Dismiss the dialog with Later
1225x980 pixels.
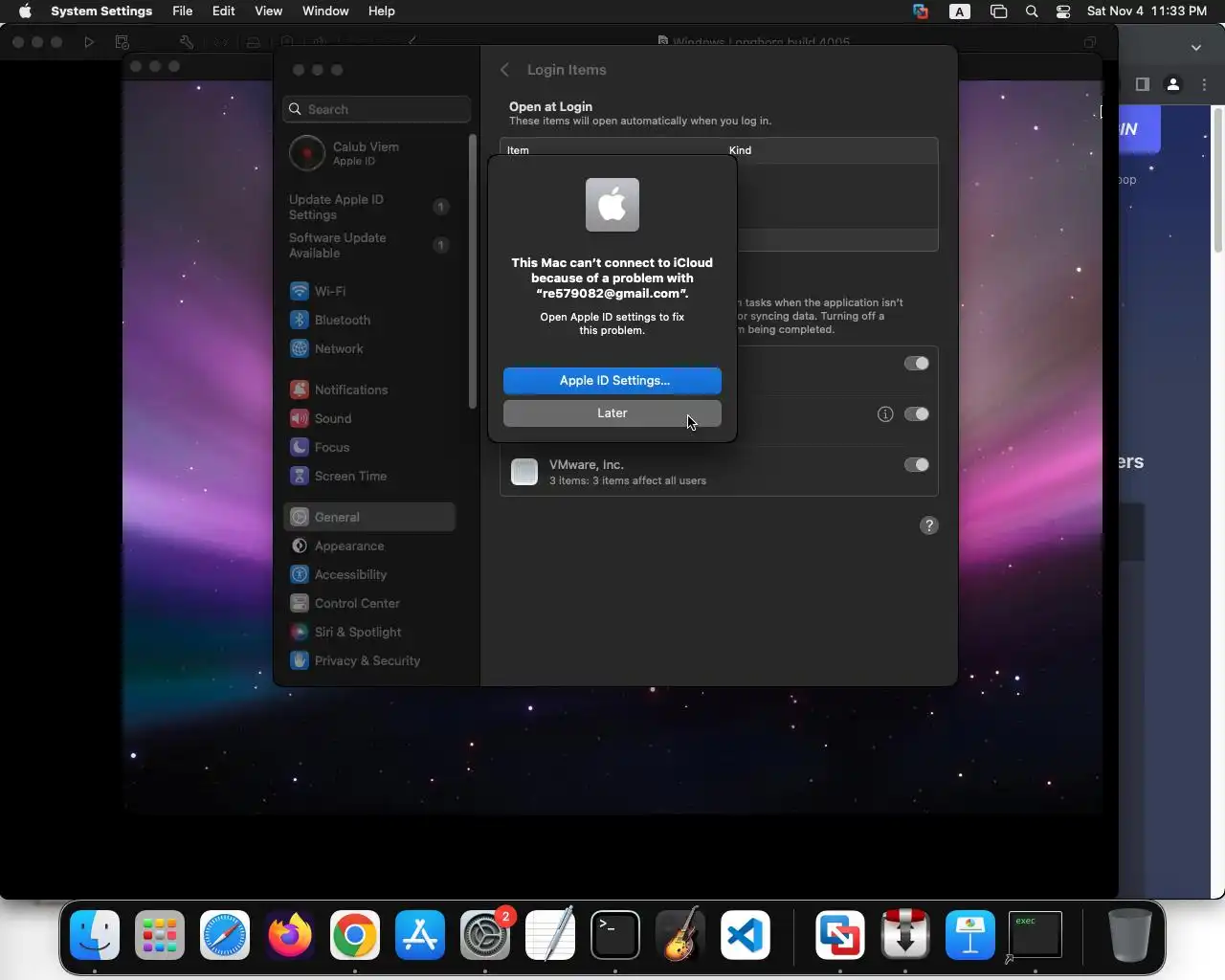coord(612,413)
